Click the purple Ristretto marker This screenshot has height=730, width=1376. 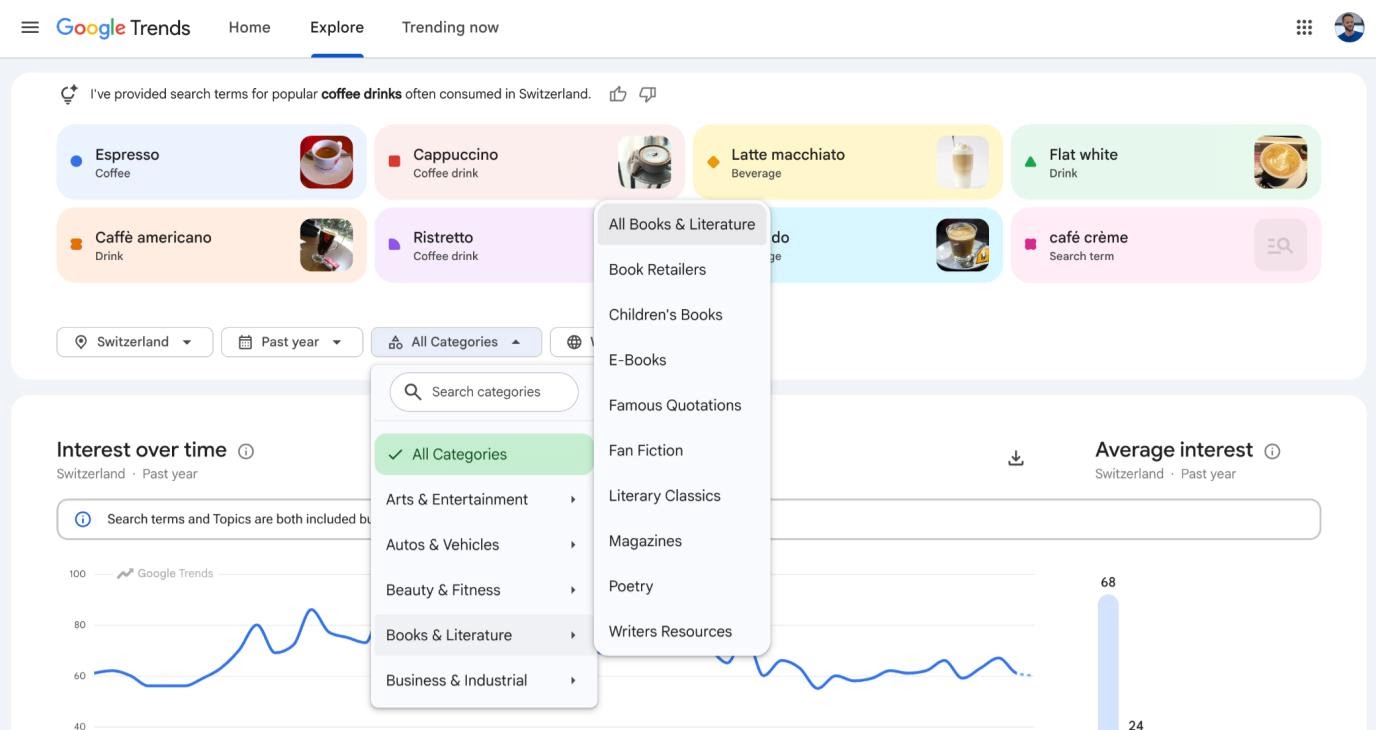tap(394, 244)
